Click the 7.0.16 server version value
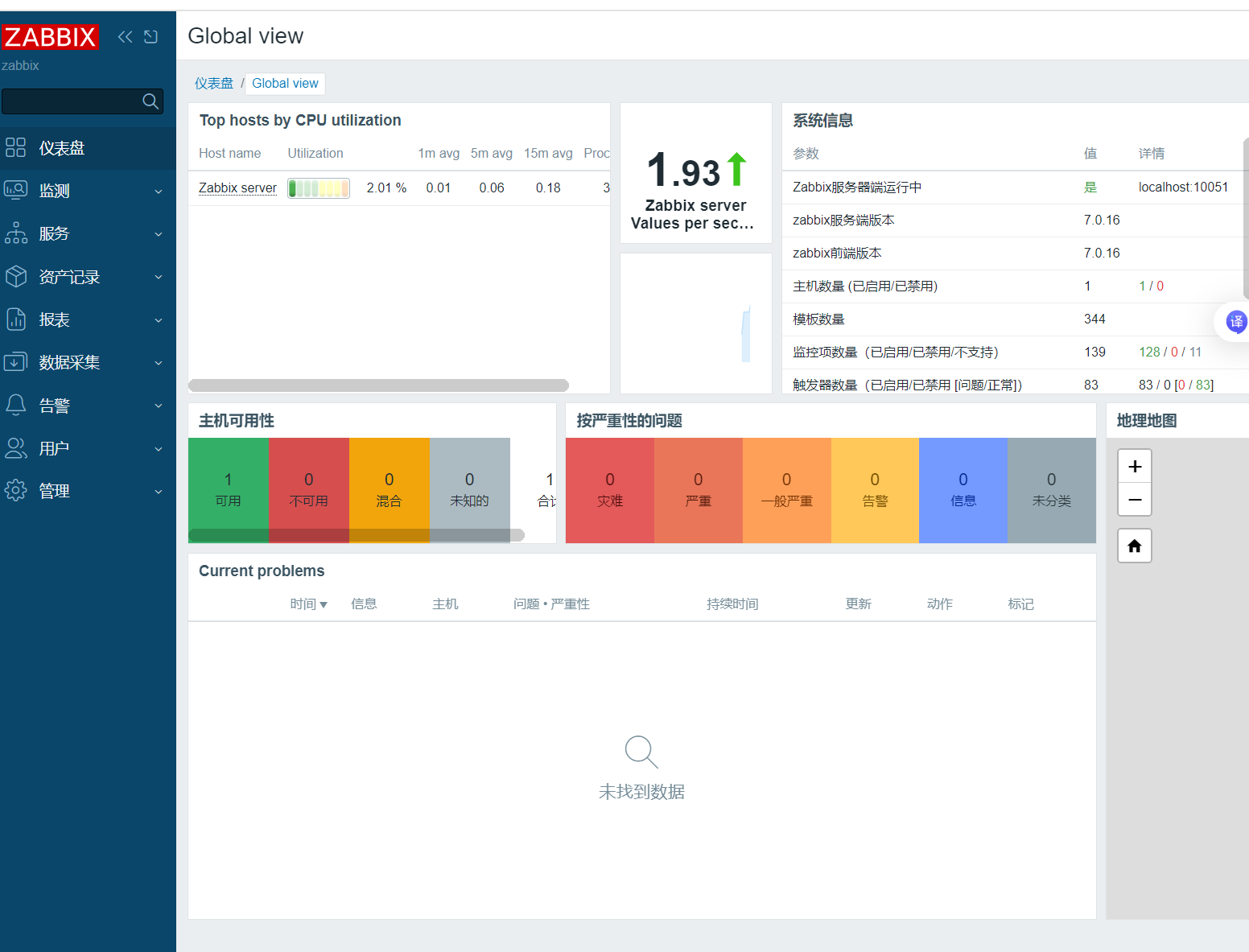 [x=1102, y=220]
